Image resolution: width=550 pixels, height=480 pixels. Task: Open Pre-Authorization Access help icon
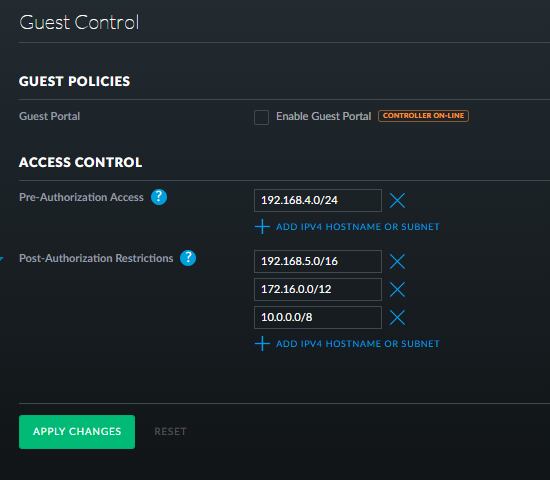coord(159,197)
